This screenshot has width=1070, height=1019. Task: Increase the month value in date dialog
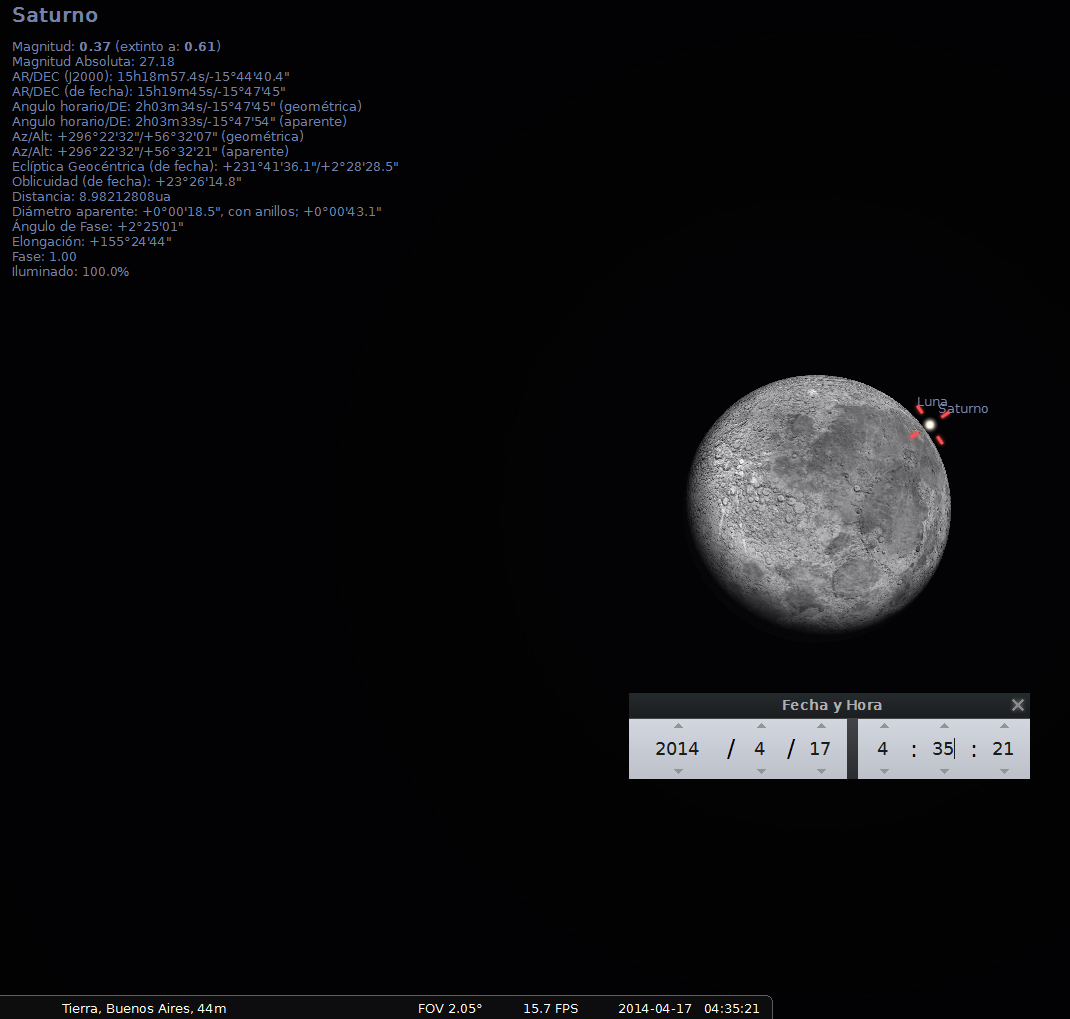(x=761, y=726)
